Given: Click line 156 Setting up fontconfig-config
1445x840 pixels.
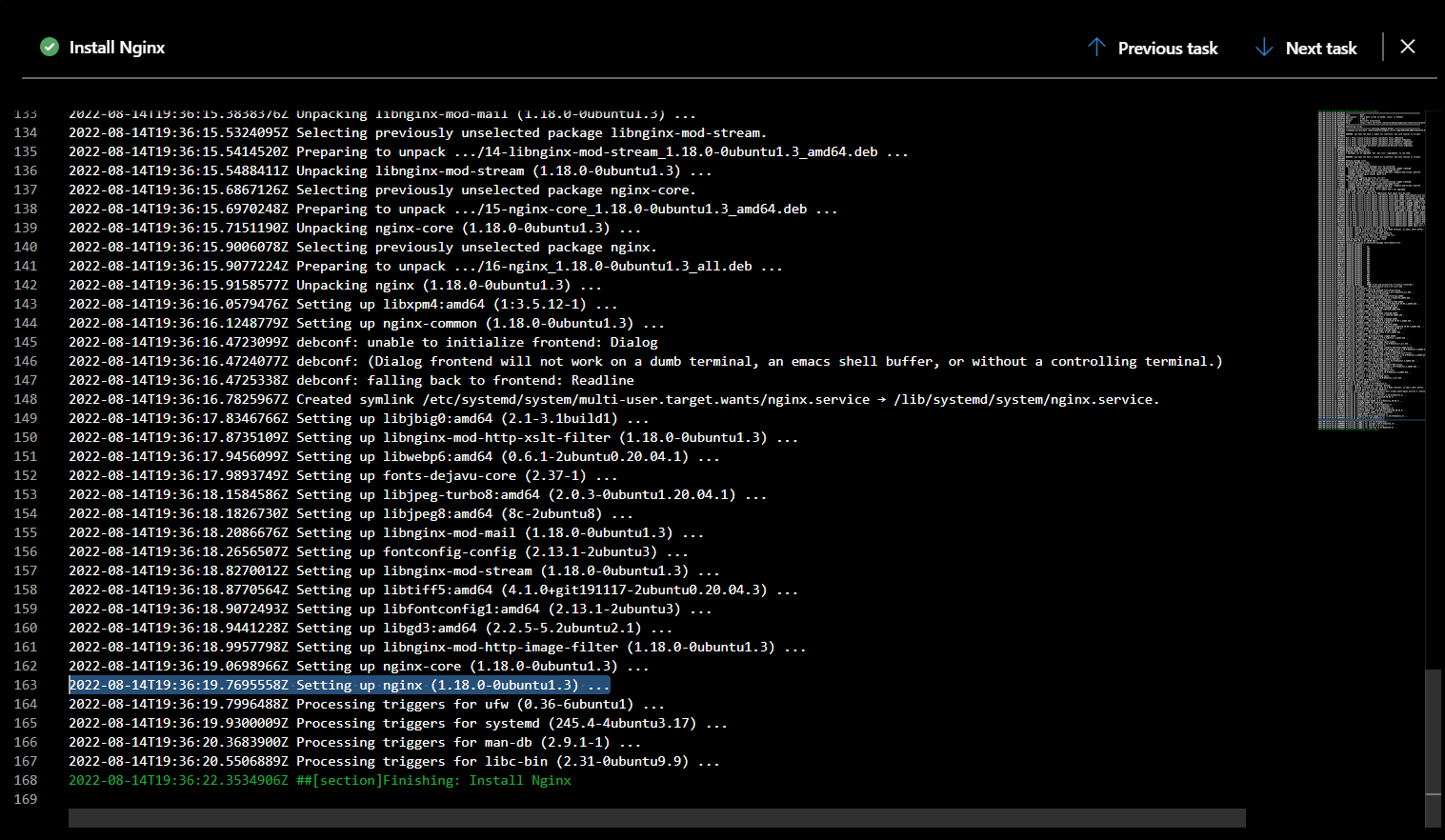Looking at the screenshot, I should click(x=378, y=551).
